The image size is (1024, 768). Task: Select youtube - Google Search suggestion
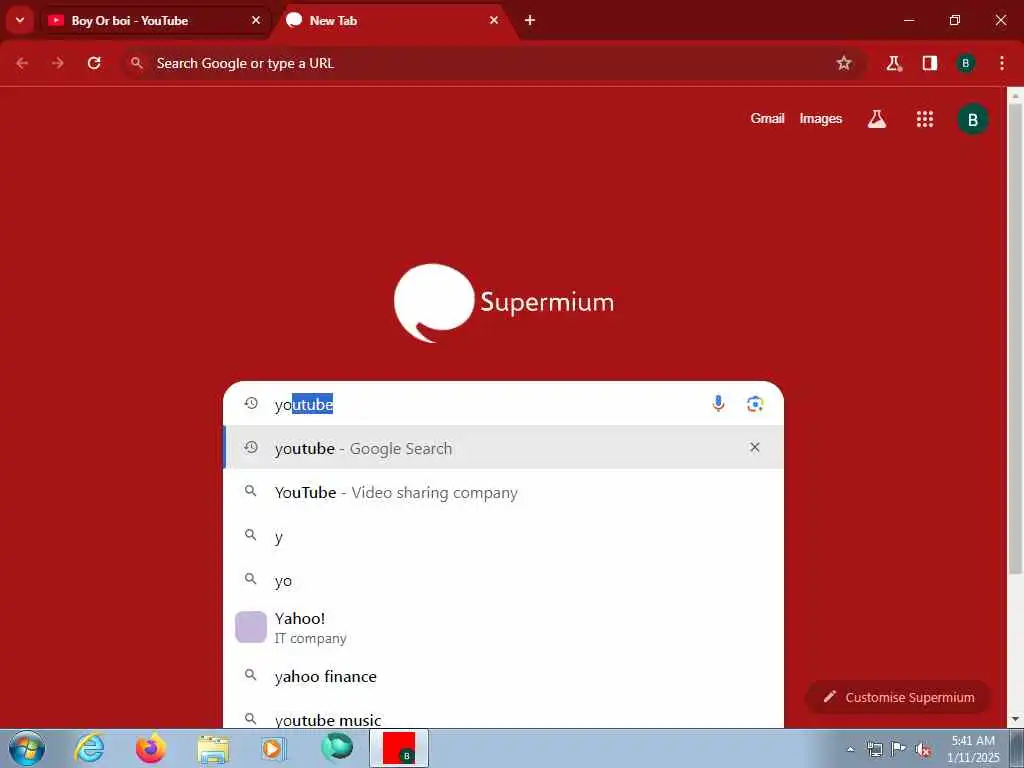[x=503, y=448]
